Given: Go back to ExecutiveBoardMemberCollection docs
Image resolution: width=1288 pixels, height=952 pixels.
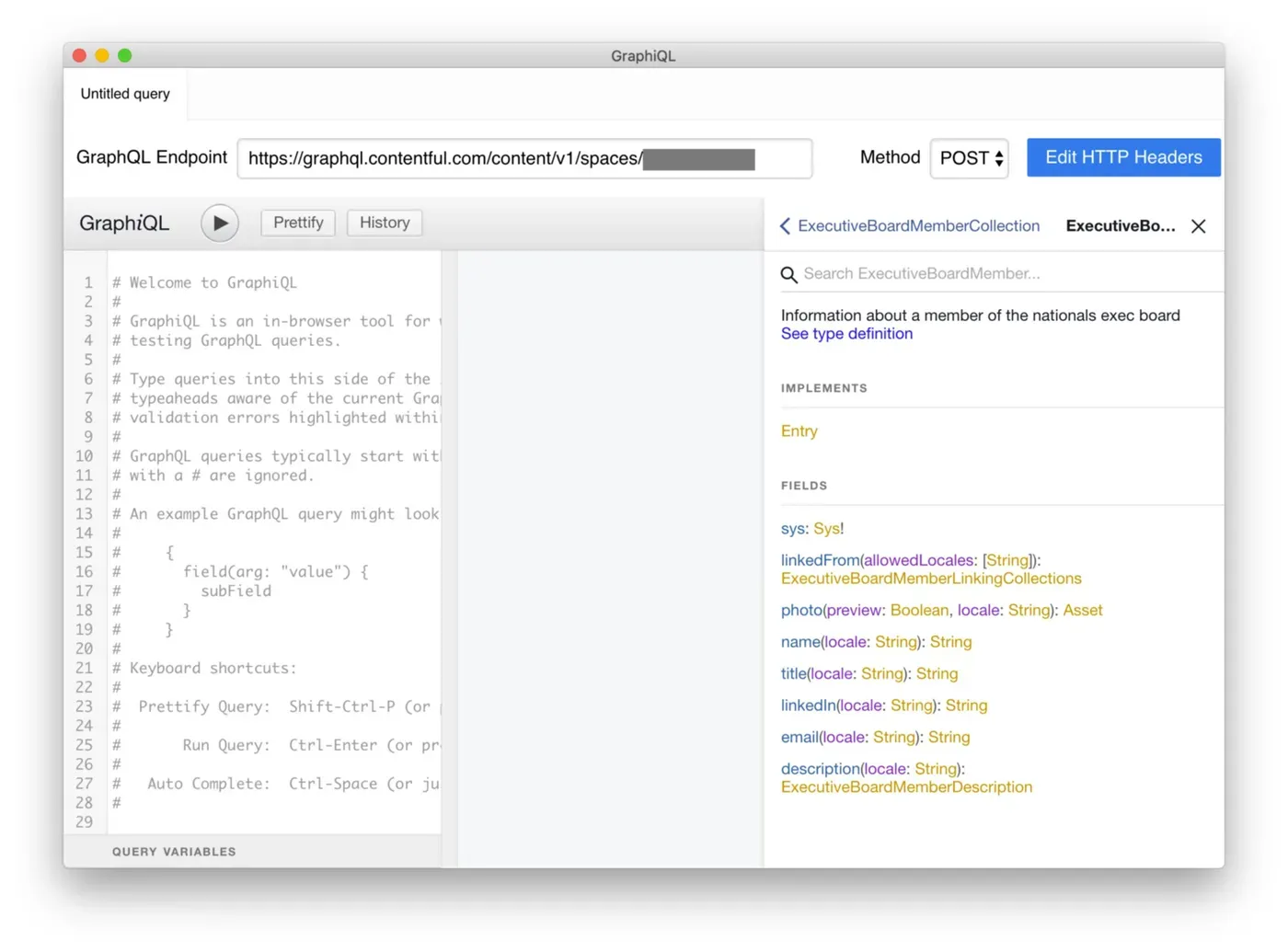Looking at the screenshot, I should [909, 226].
